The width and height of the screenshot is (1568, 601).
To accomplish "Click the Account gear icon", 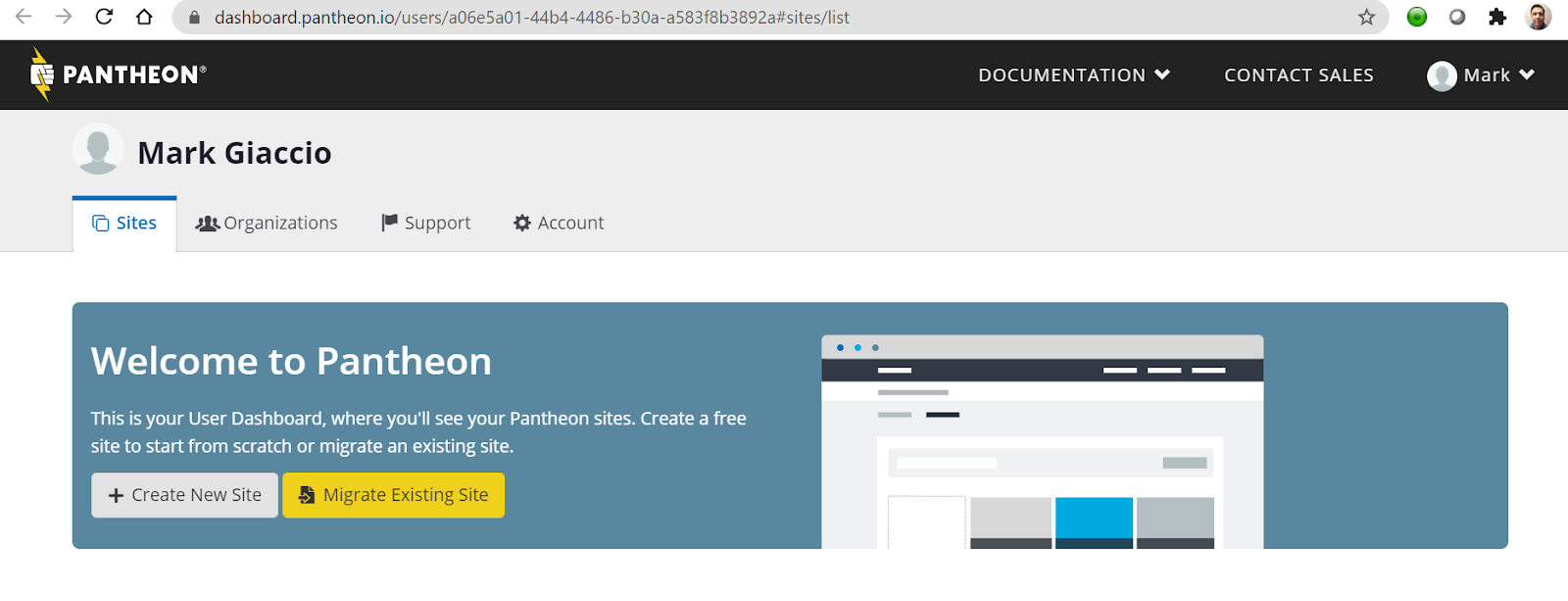I will coord(522,223).
